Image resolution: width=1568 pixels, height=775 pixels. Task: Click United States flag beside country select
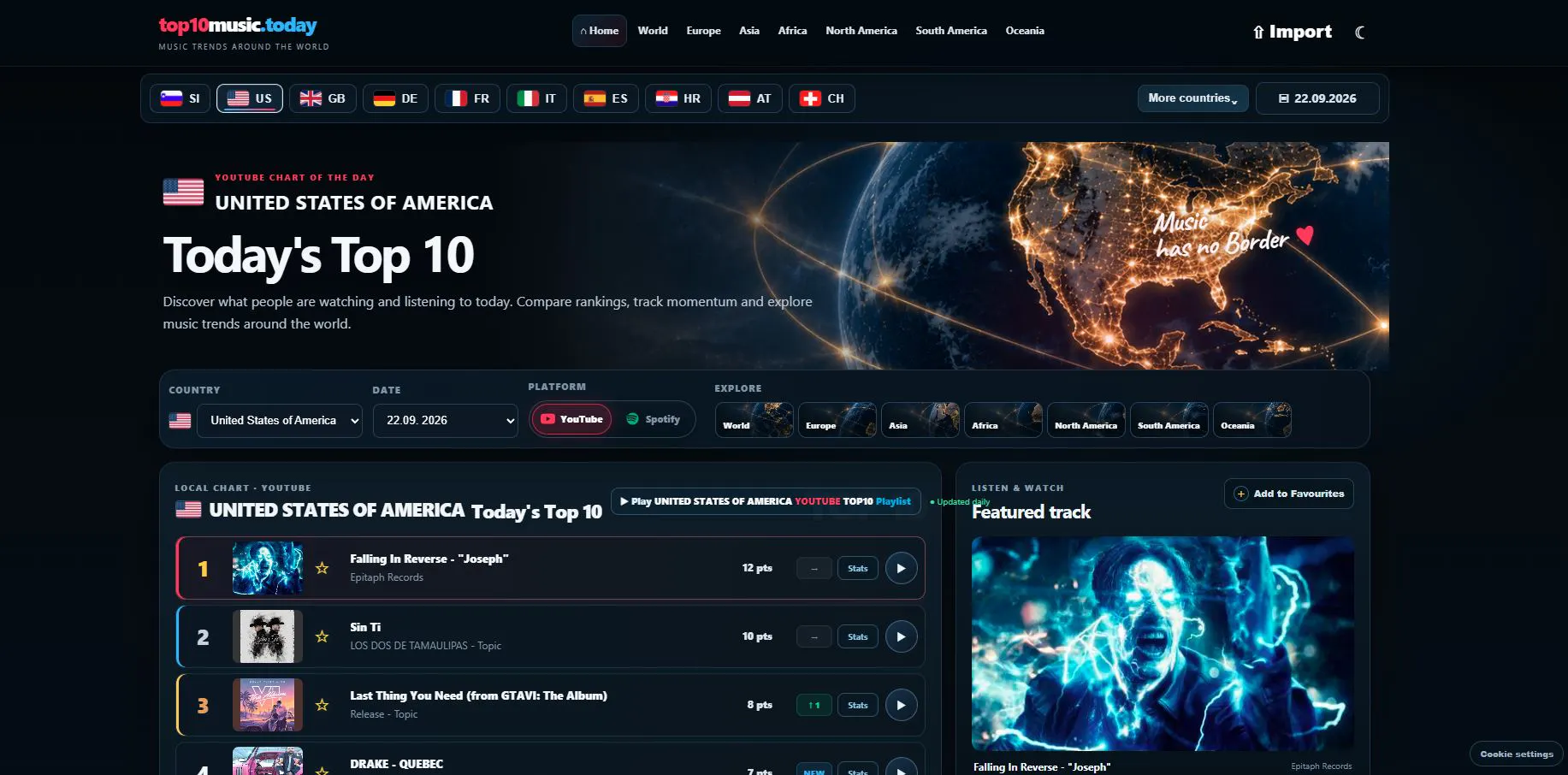pos(180,421)
